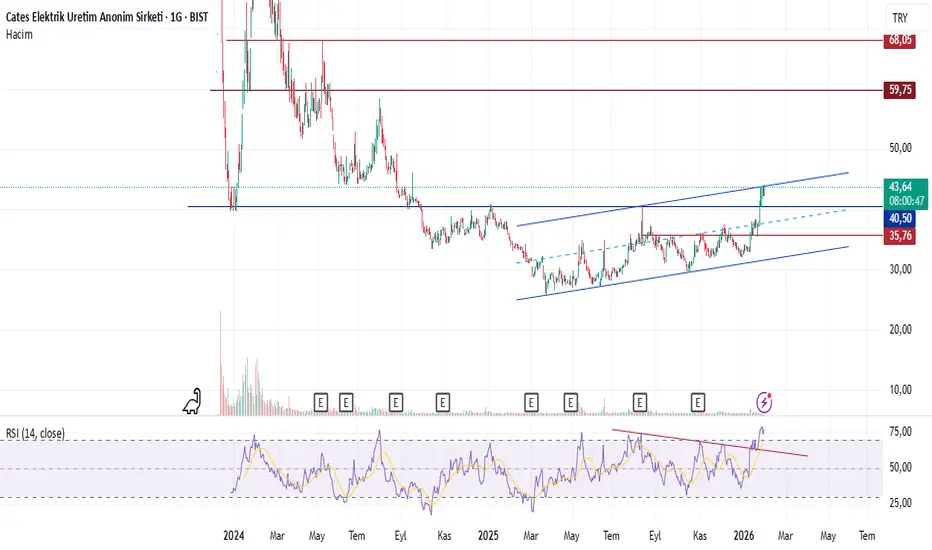The width and height of the screenshot is (932, 550).
Task: Click the current price 43,64 label
Action: coord(906,194)
